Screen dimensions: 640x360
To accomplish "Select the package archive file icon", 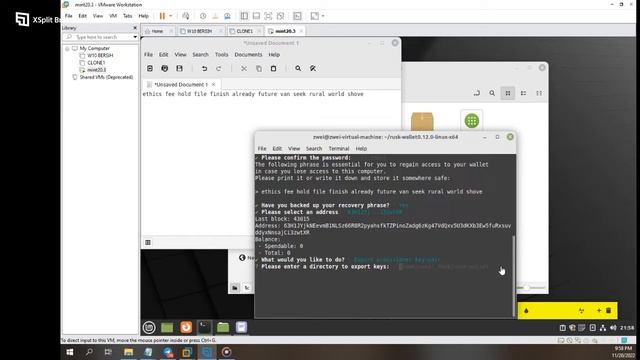I will click(x=422, y=121).
